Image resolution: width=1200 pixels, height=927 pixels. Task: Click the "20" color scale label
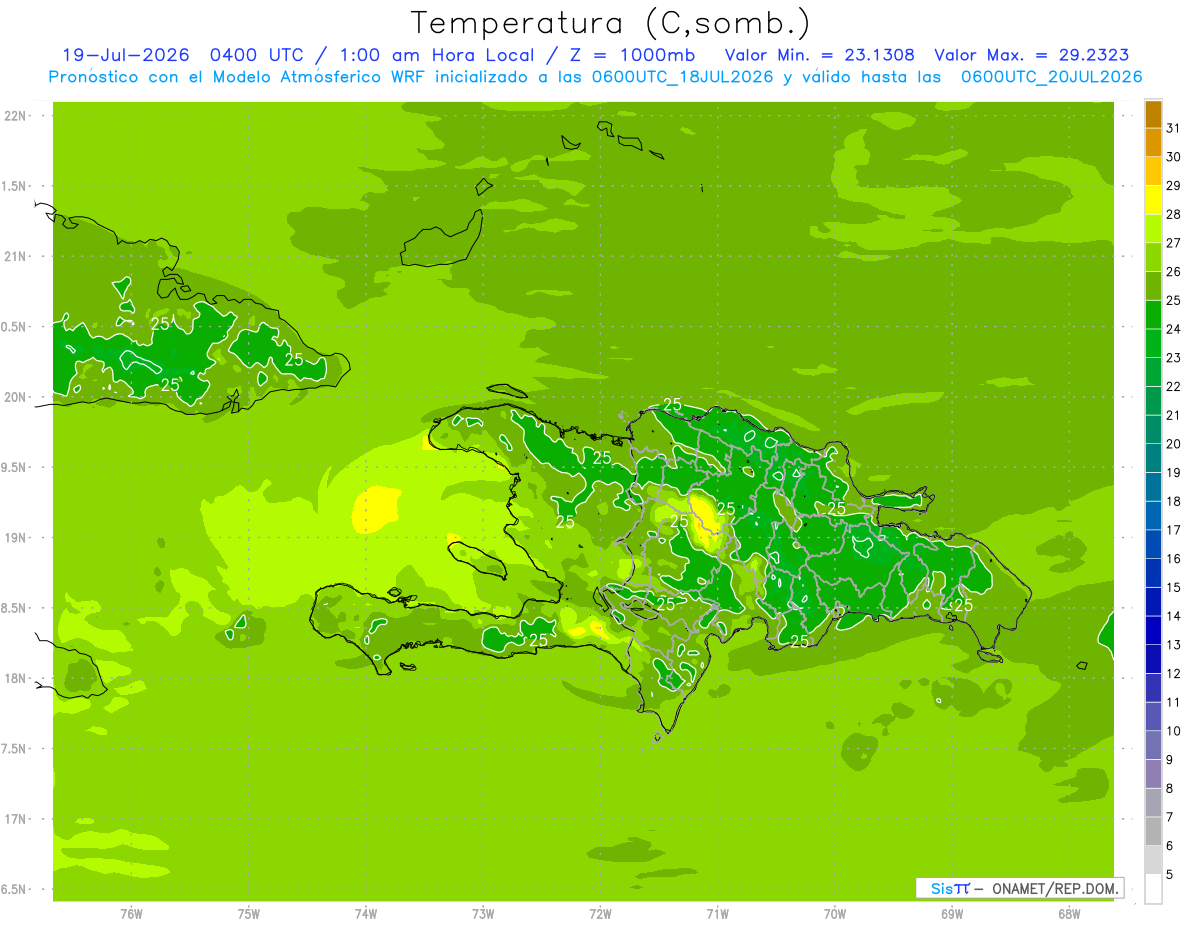[1173, 444]
